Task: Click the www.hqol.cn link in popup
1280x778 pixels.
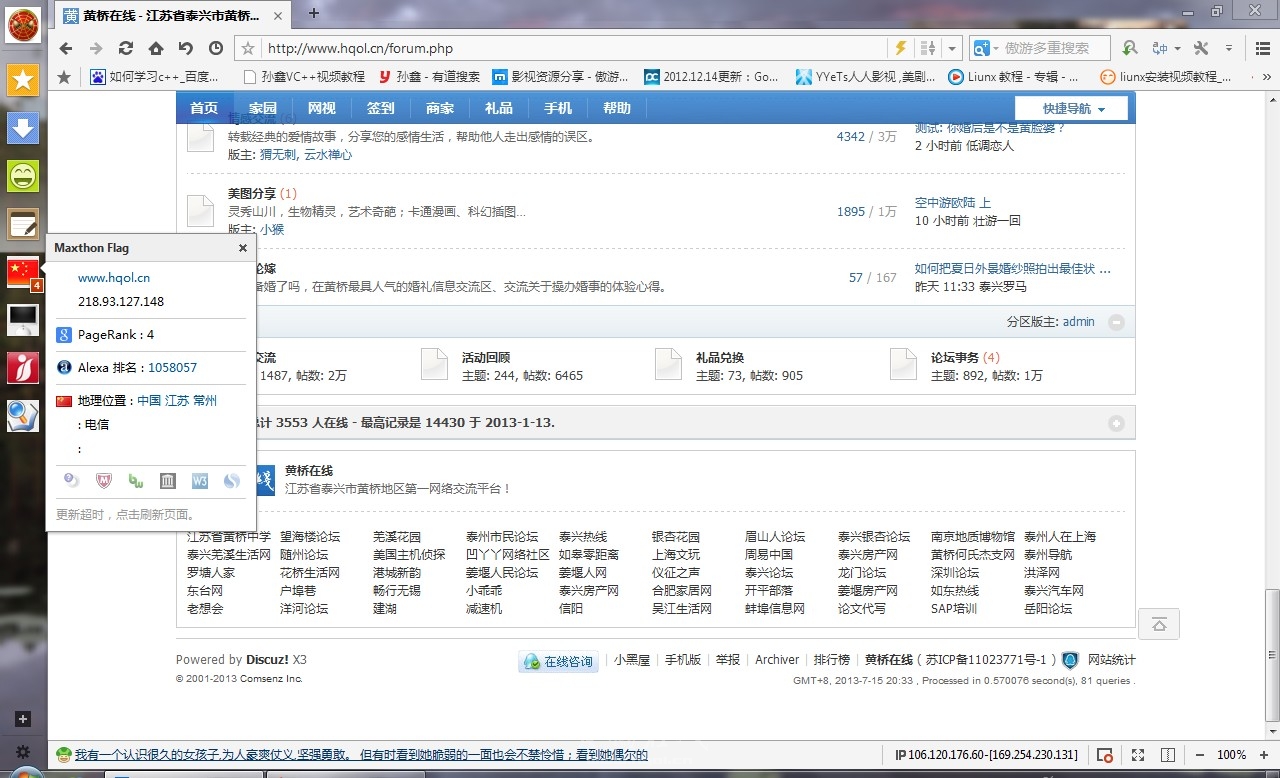Action: click(x=114, y=278)
